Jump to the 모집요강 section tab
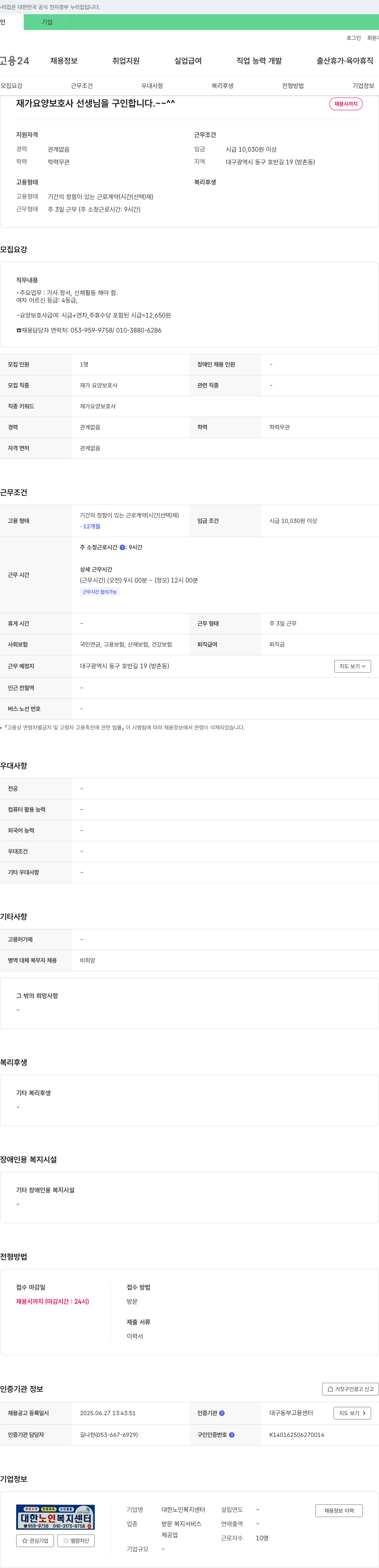 tap(11, 86)
